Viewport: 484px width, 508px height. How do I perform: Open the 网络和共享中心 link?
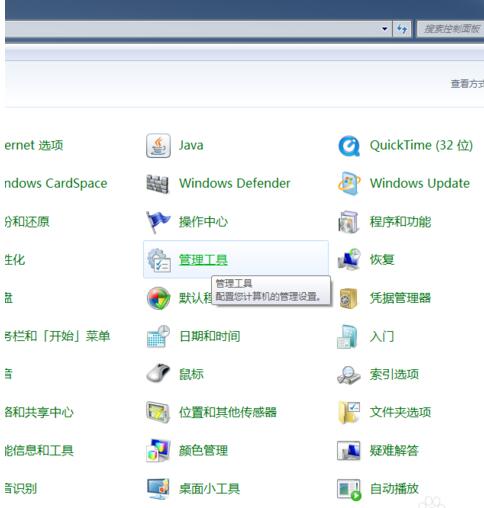coord(39,412)
